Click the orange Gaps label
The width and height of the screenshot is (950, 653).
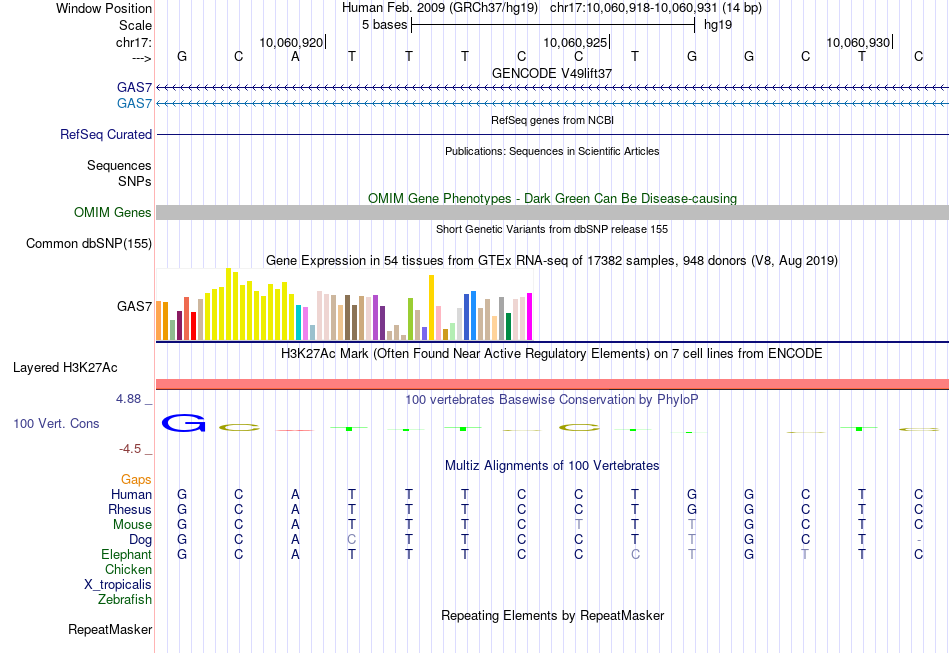[x=136, y=480]
